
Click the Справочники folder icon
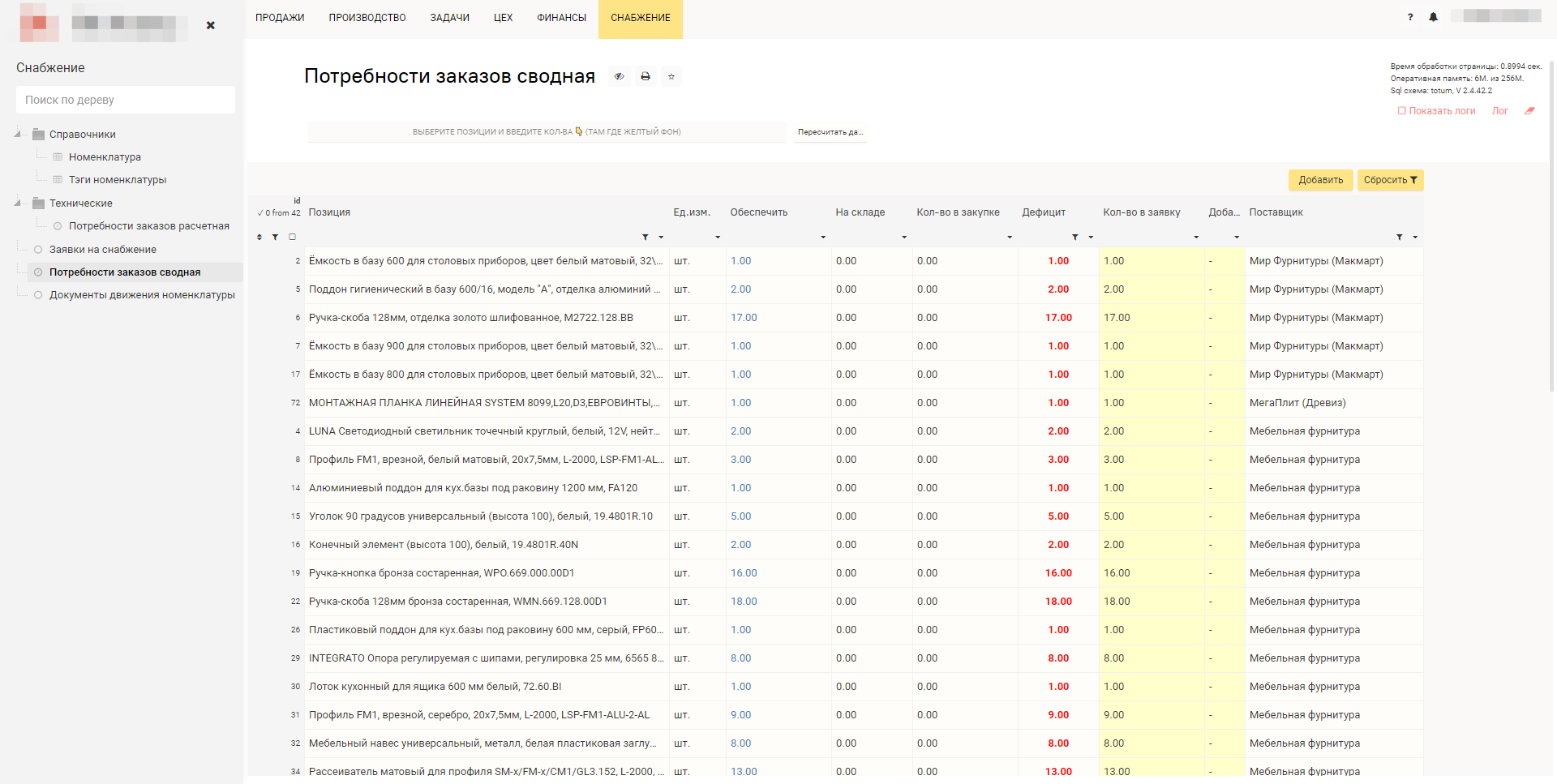point(38,135)
